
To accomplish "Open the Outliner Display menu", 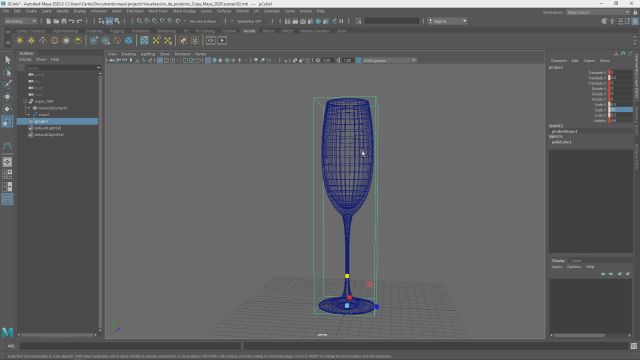I will (x=25, y=60).
